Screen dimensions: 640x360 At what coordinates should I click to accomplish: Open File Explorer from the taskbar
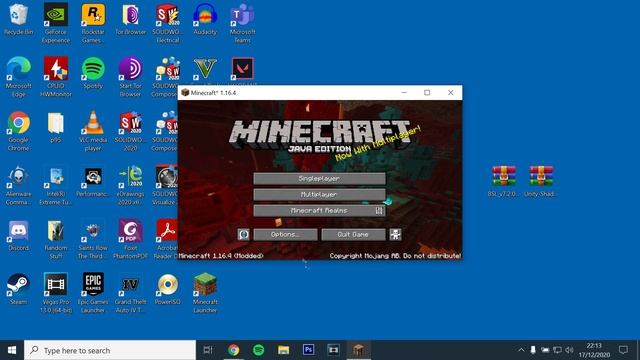pos(284,350)
